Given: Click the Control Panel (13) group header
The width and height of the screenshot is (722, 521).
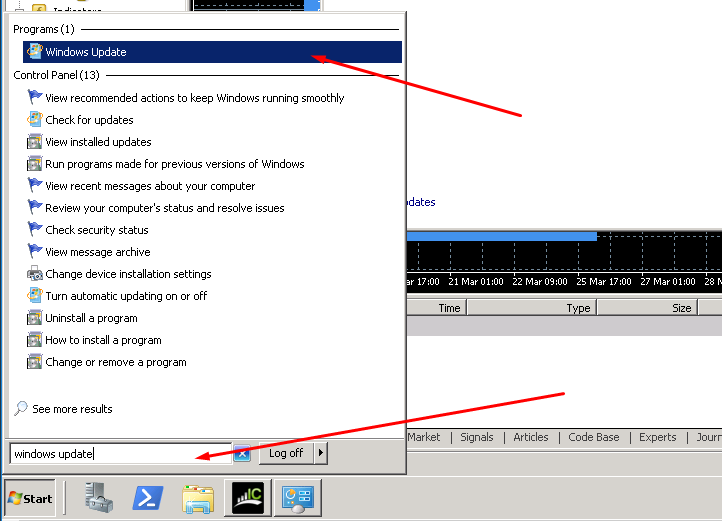Looking at the screenshot, I should point(56,75).
